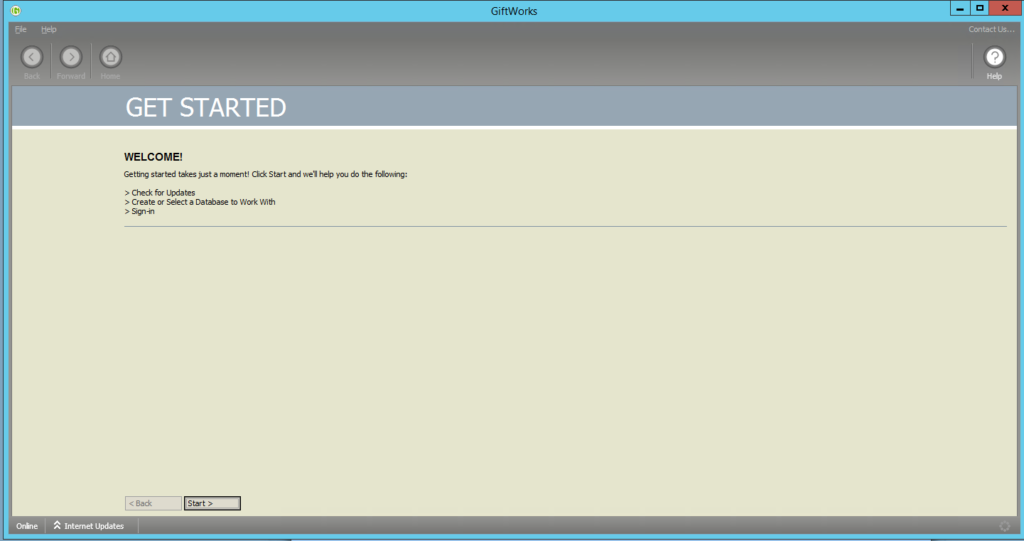Image resolution: width=1024 pixels, height=541 pixels.
Task: Click the < Back wizard button
Action: click(153, 503)
